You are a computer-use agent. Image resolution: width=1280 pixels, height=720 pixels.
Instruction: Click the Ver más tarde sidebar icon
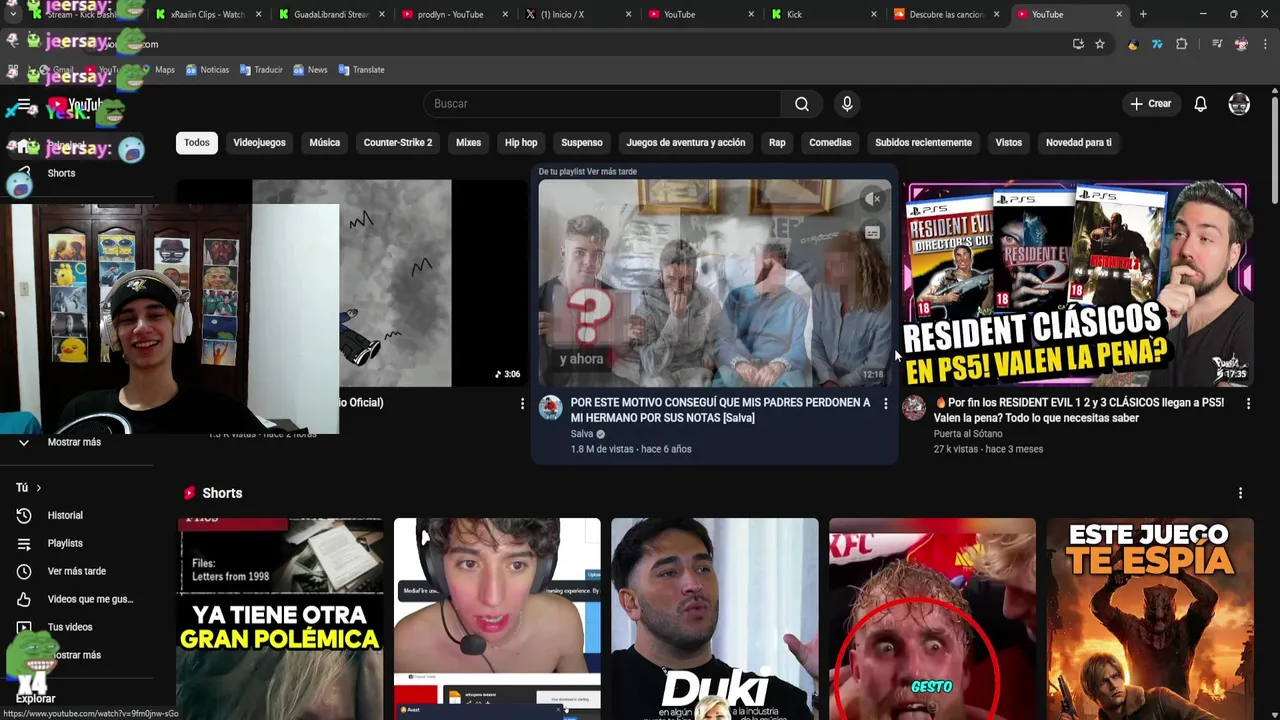24,571
